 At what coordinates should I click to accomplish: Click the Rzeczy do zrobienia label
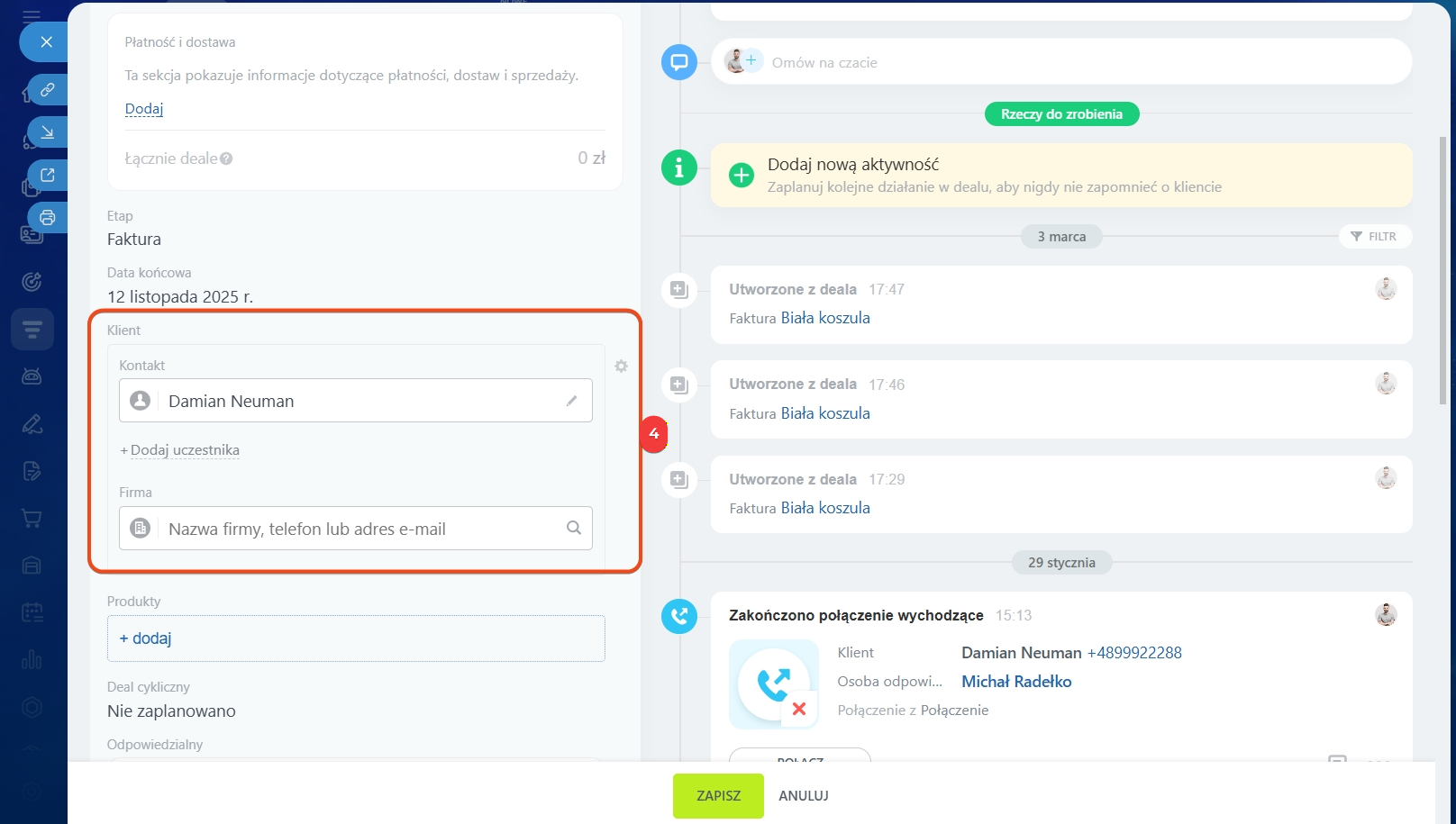[x=1061, y=114]
